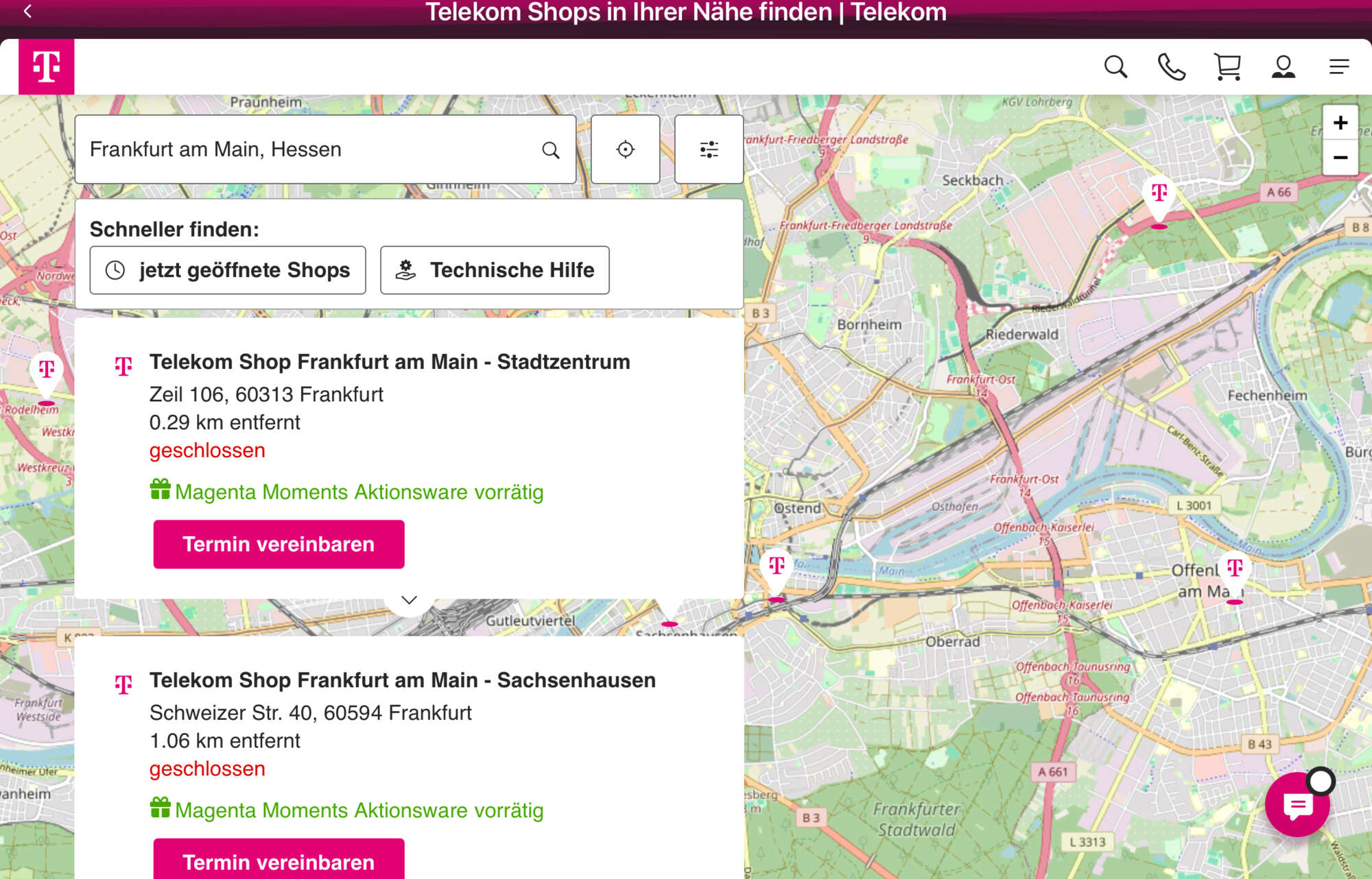Filter by Technische Hilfe
Viewport: 1372px width, 879px height.
pyautogui.click(x=495, y=270)
